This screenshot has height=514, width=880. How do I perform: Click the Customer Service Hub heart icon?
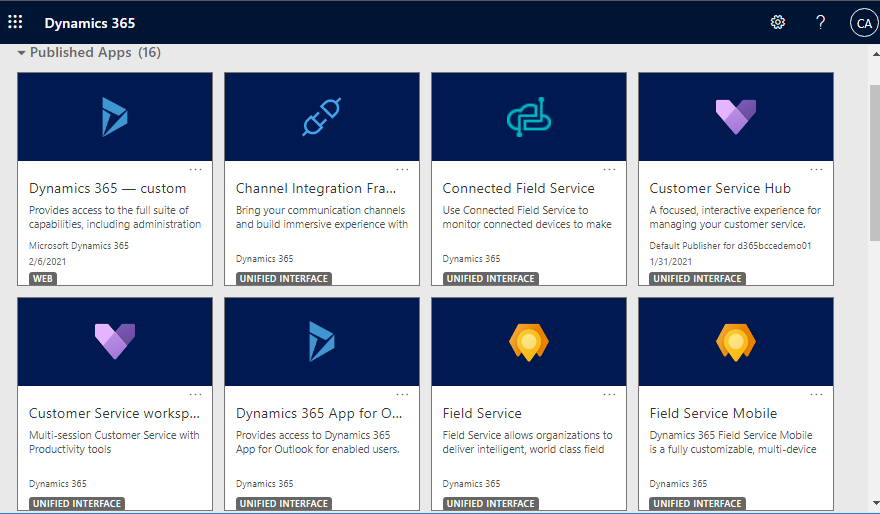[736, 117]
